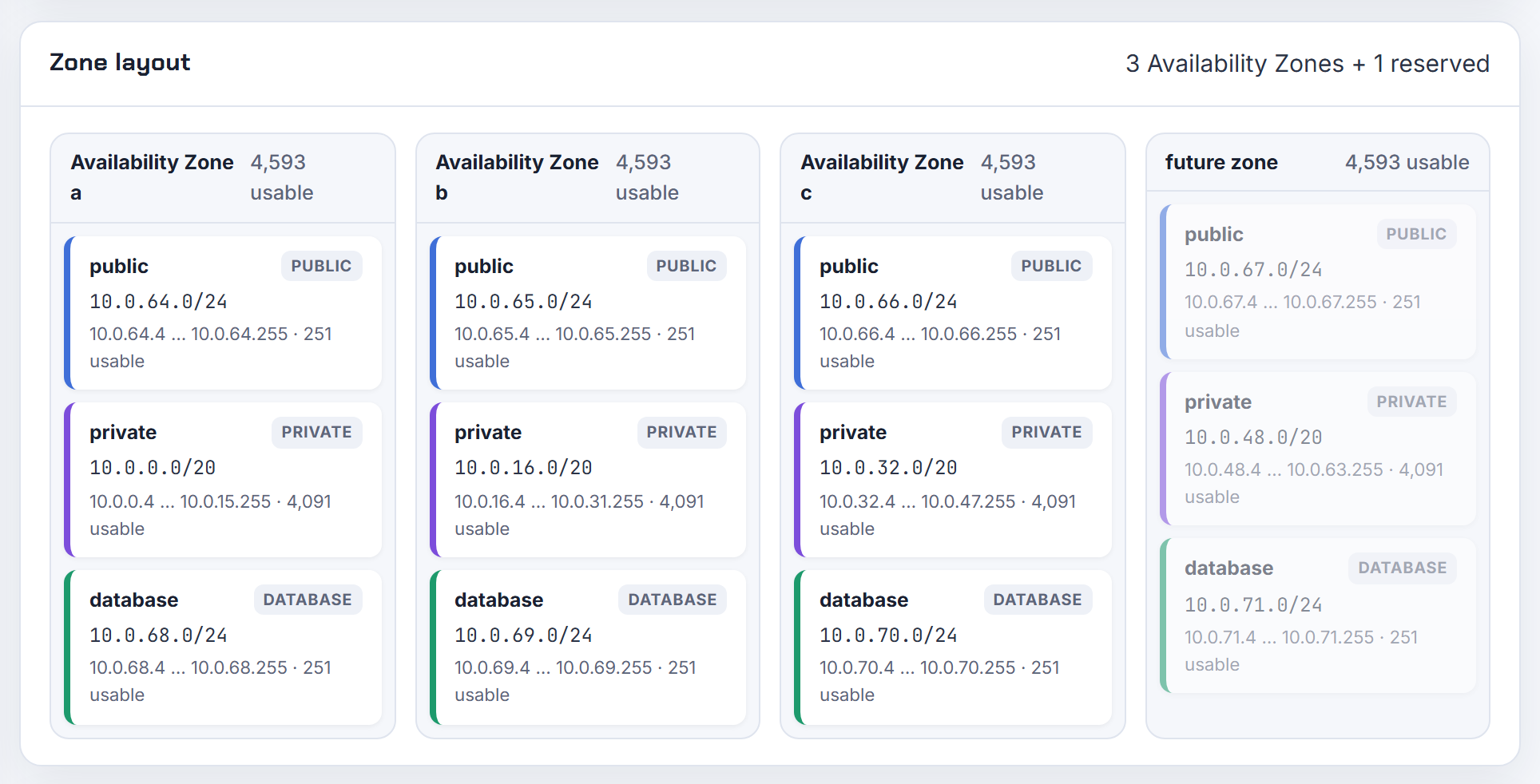Select PRIVATE badge in Availability Zone a
Image resolution: width=1540 pixels, height=784 pixels.
click(x=316, y=432)
